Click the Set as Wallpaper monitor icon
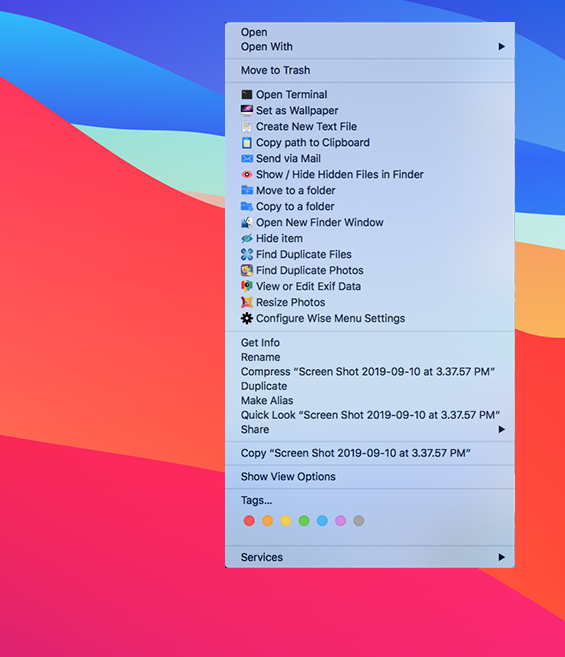This screenshot has width=565, height=657. click(247, 111)
